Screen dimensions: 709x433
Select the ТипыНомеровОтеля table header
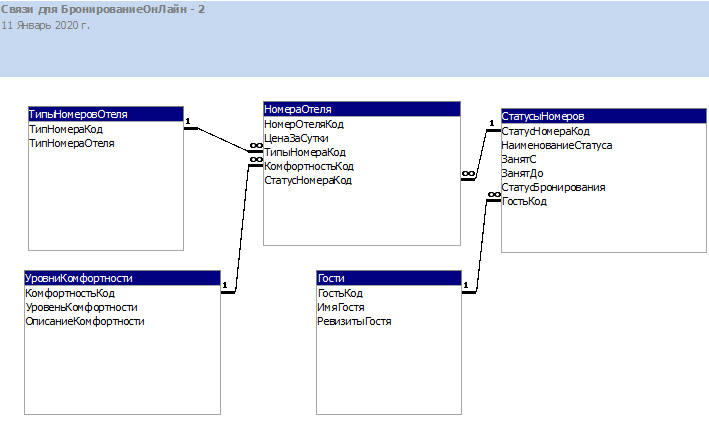click(x=105, y=115)
